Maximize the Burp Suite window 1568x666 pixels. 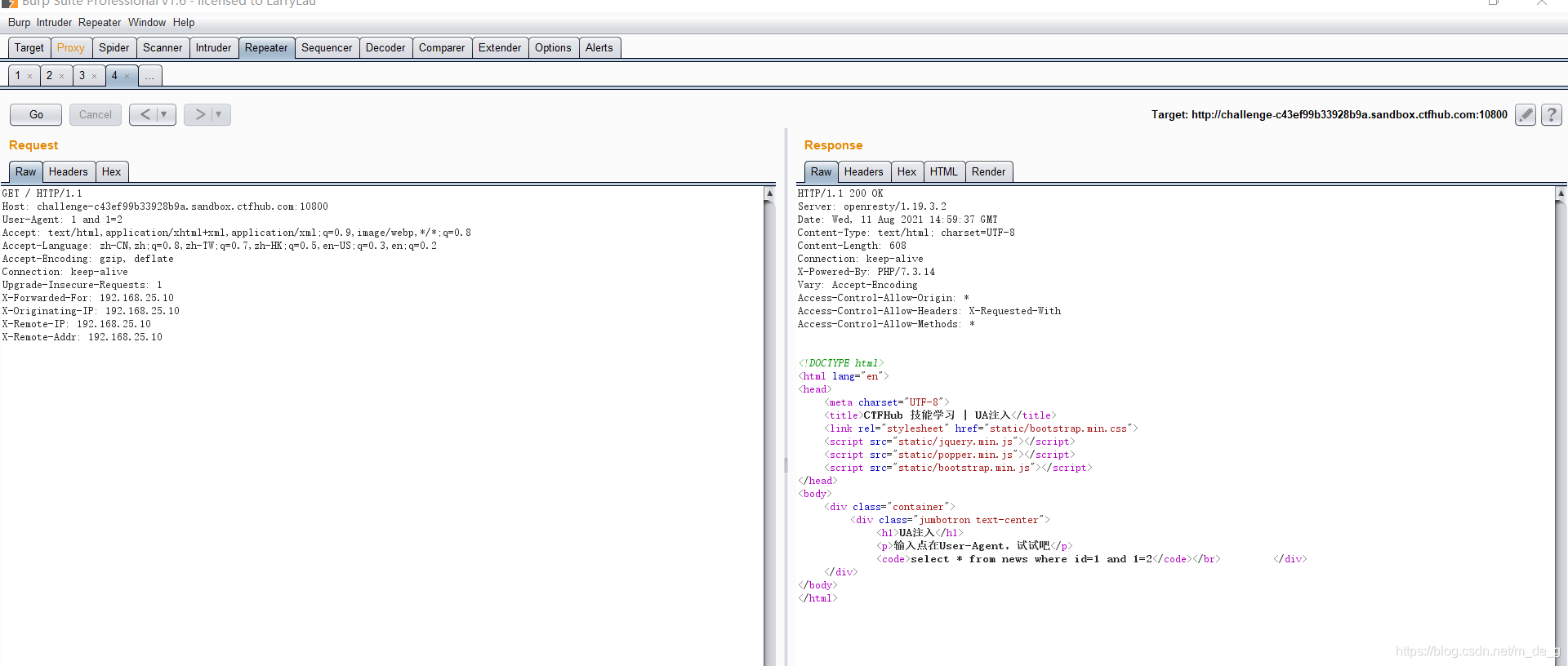click(x=1494, y=2)
